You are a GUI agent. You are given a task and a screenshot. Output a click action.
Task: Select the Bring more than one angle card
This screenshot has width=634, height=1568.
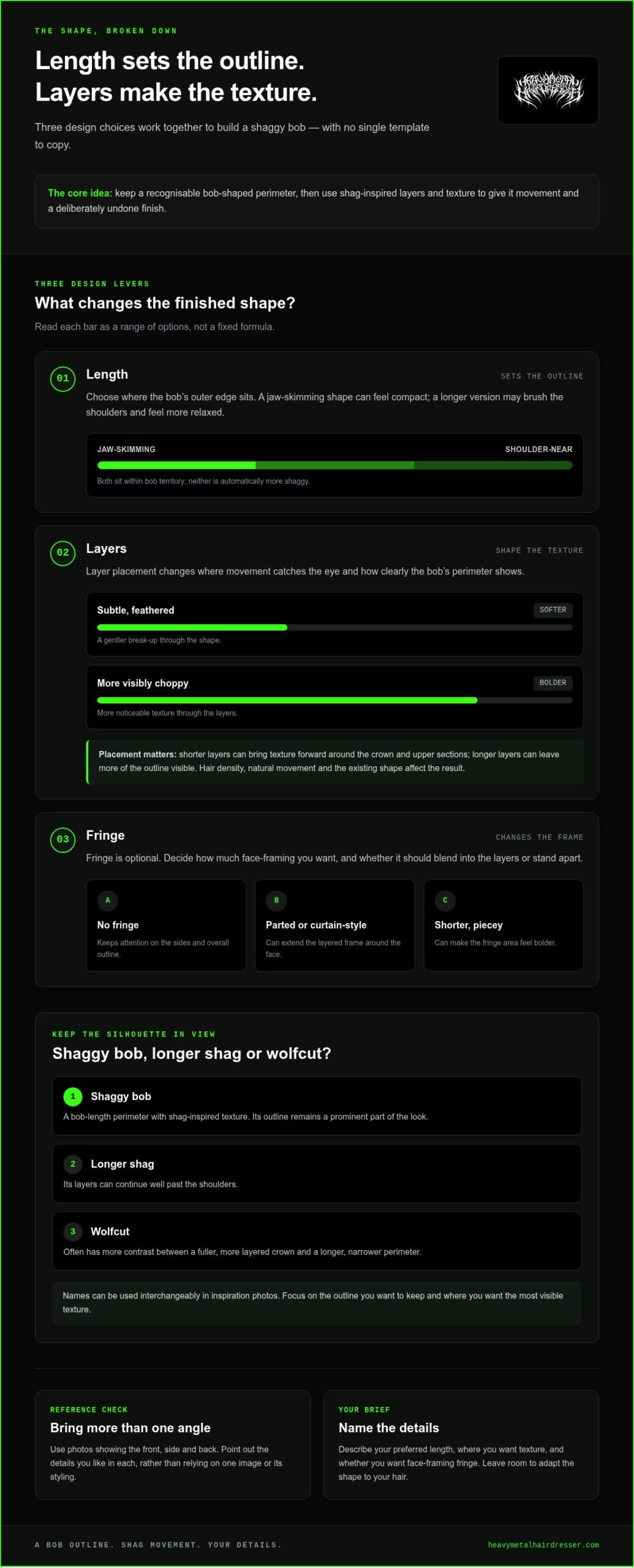click(172, 1444)
